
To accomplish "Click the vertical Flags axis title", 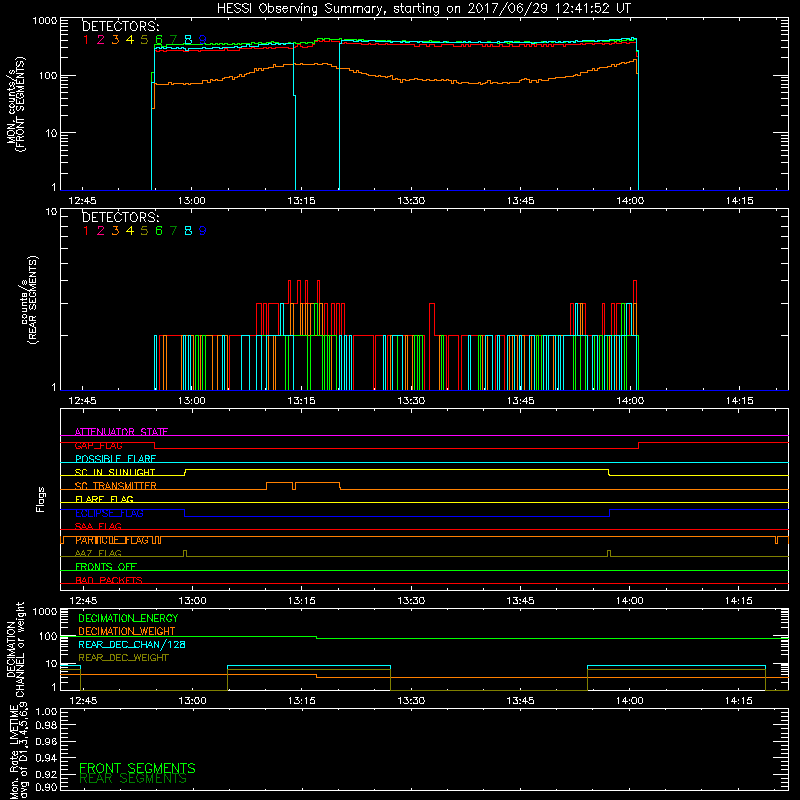I will point(41,499).
